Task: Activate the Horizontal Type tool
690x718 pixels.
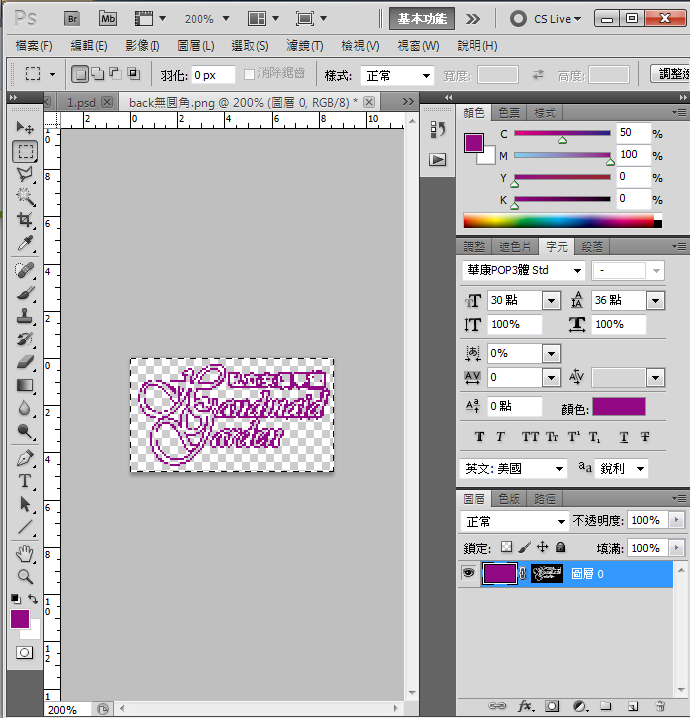Action: (25, 481)
